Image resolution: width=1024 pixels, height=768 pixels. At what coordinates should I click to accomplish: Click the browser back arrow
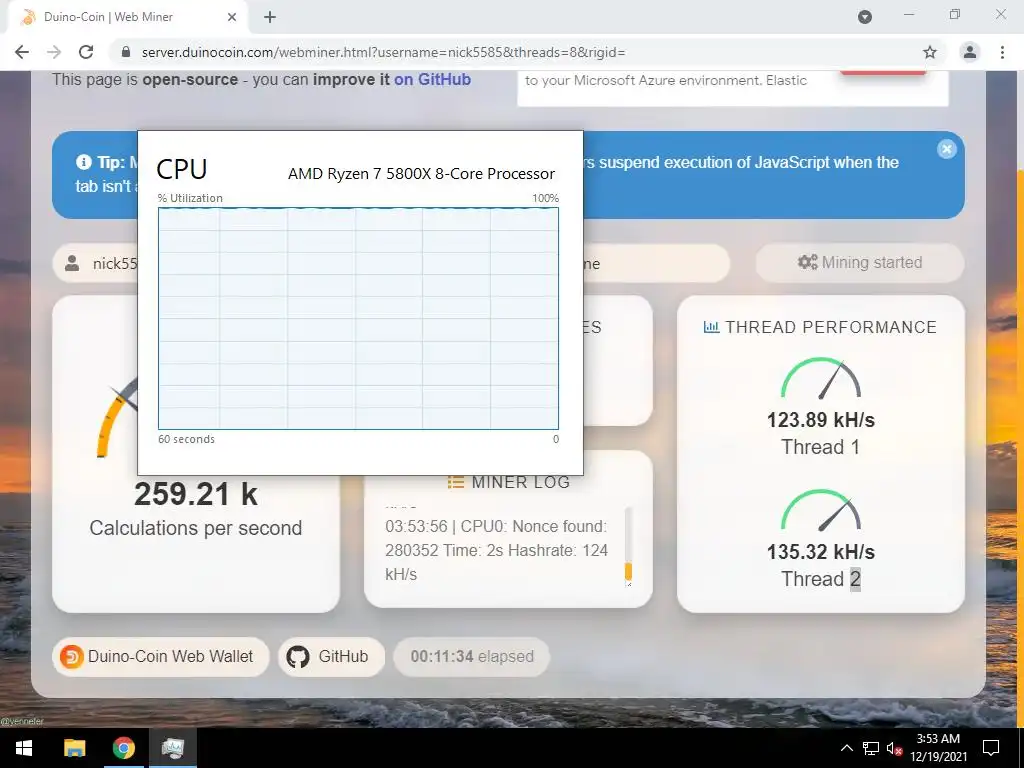tap(22, 52)
